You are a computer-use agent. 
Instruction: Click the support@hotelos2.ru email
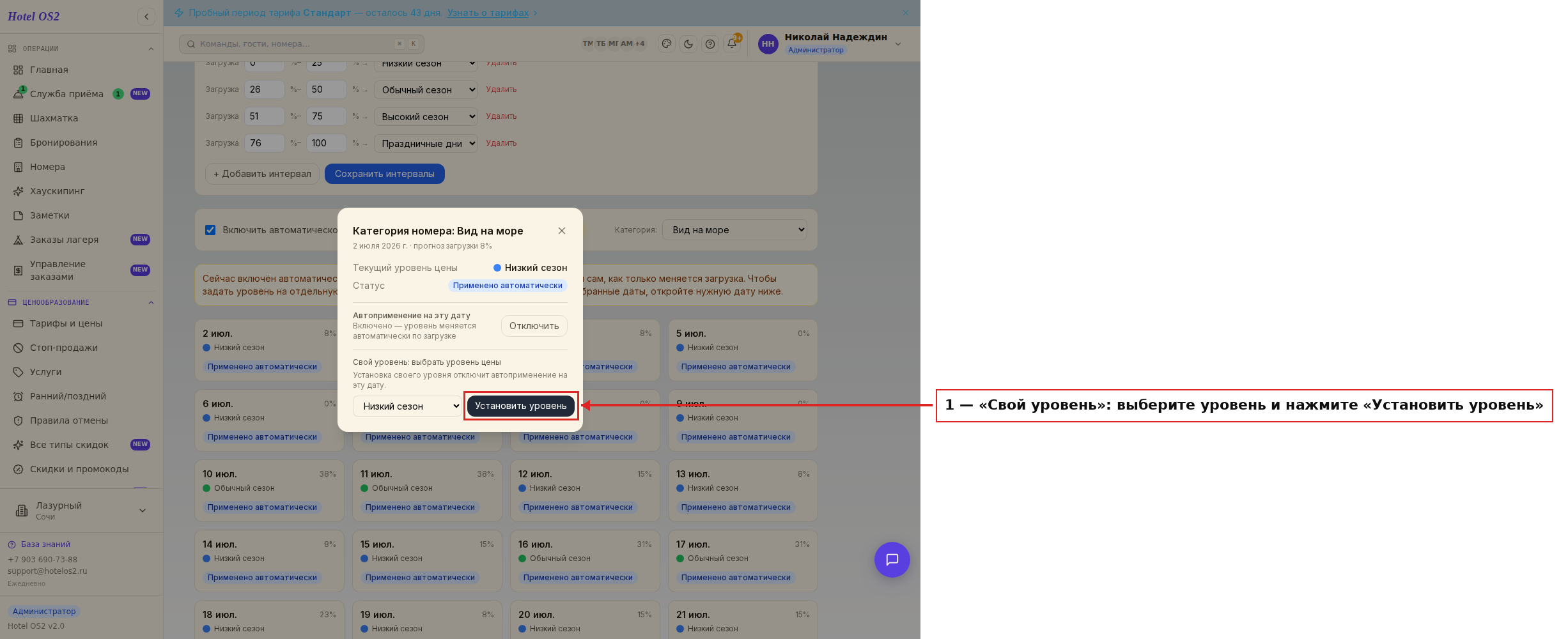(x=47, y=571)
